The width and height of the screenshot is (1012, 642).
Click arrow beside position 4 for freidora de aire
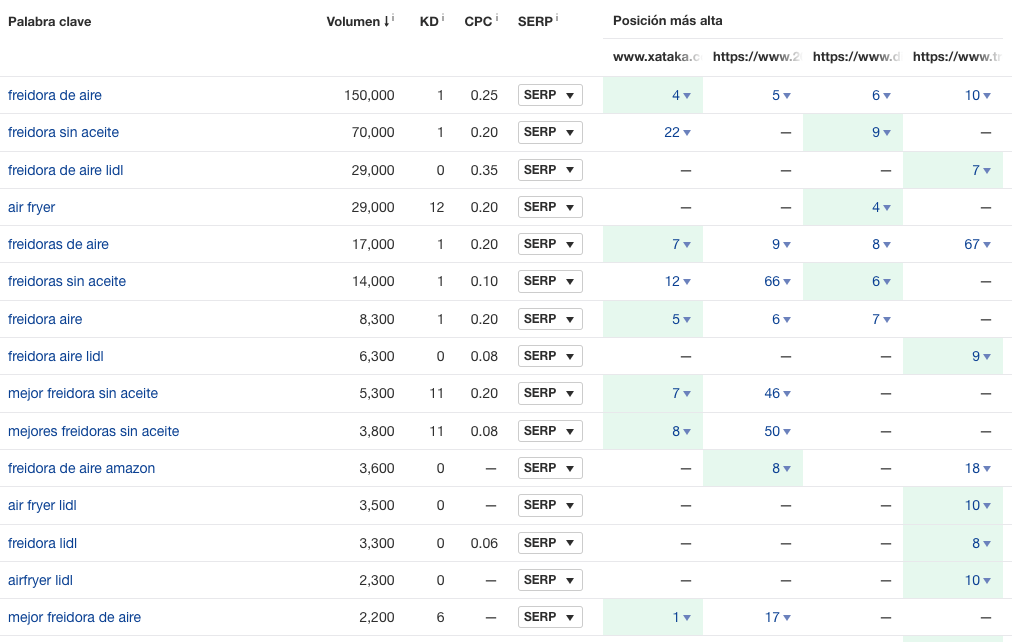click(687, 96)
